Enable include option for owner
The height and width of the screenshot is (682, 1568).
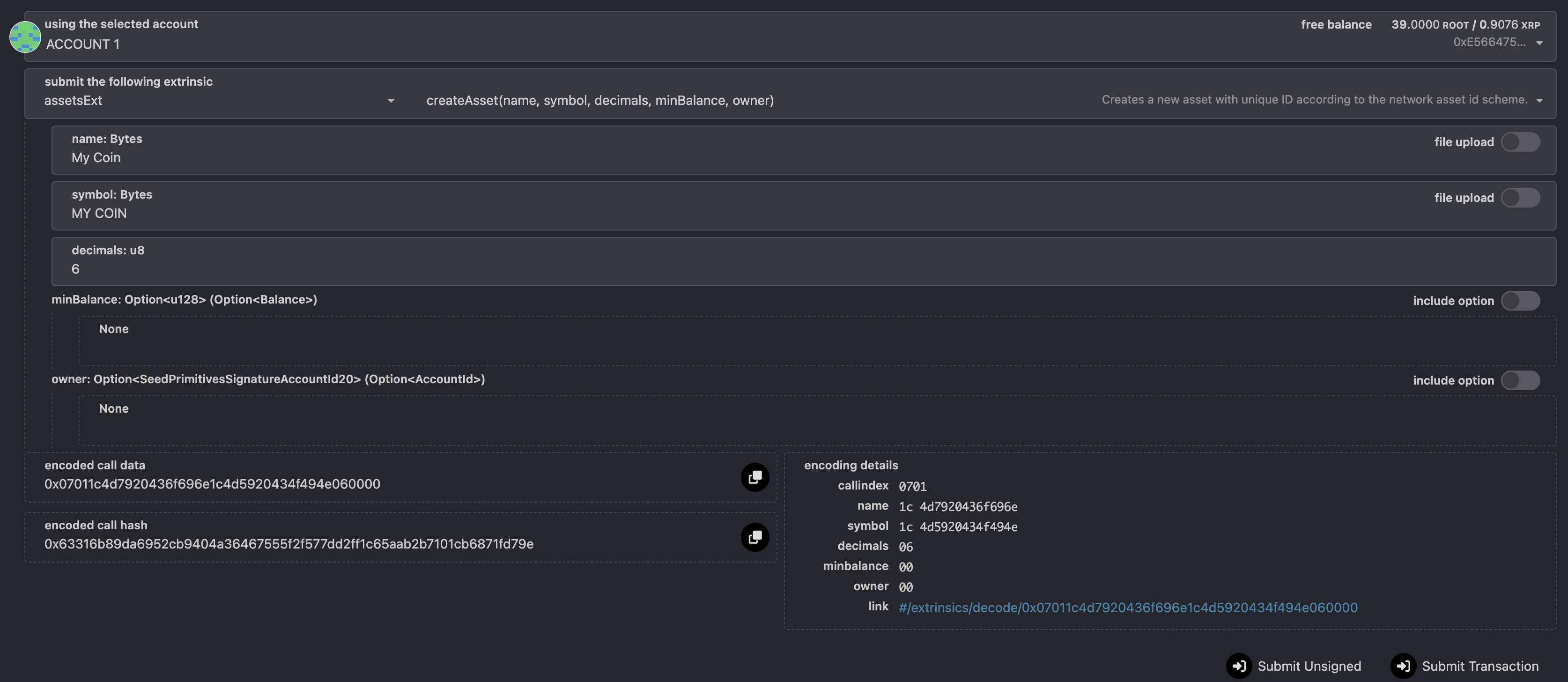[1520, 380]
